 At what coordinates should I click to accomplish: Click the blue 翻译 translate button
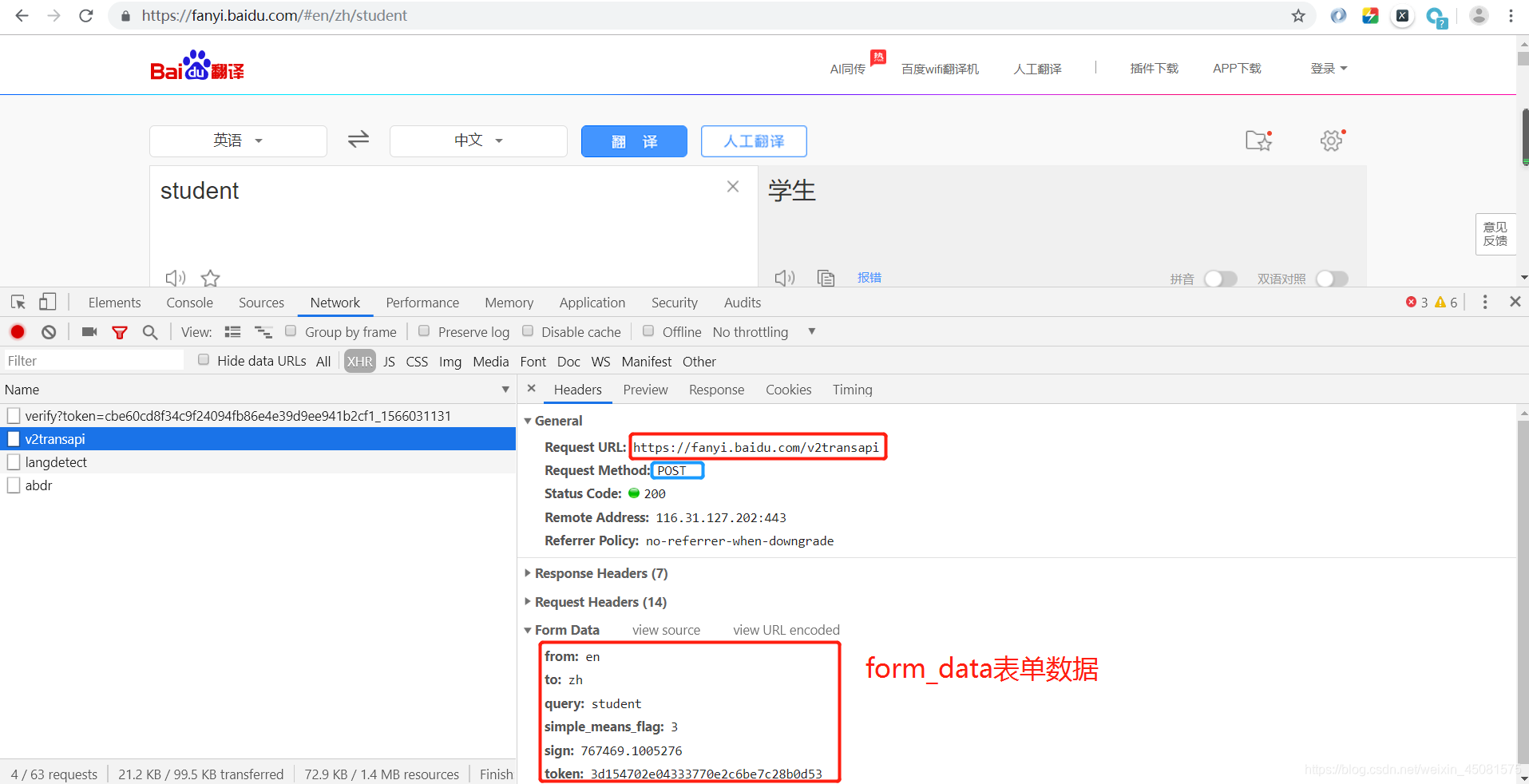pos(634,141)
